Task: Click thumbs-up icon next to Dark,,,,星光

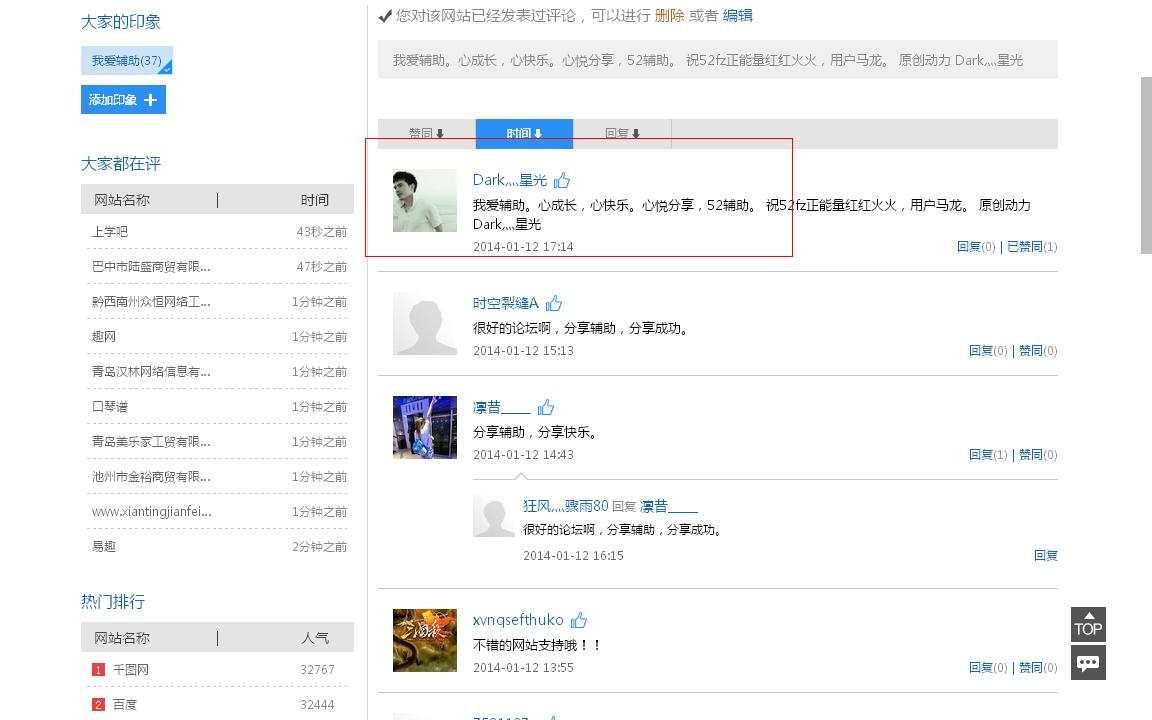Action: (x=562, y=180)
